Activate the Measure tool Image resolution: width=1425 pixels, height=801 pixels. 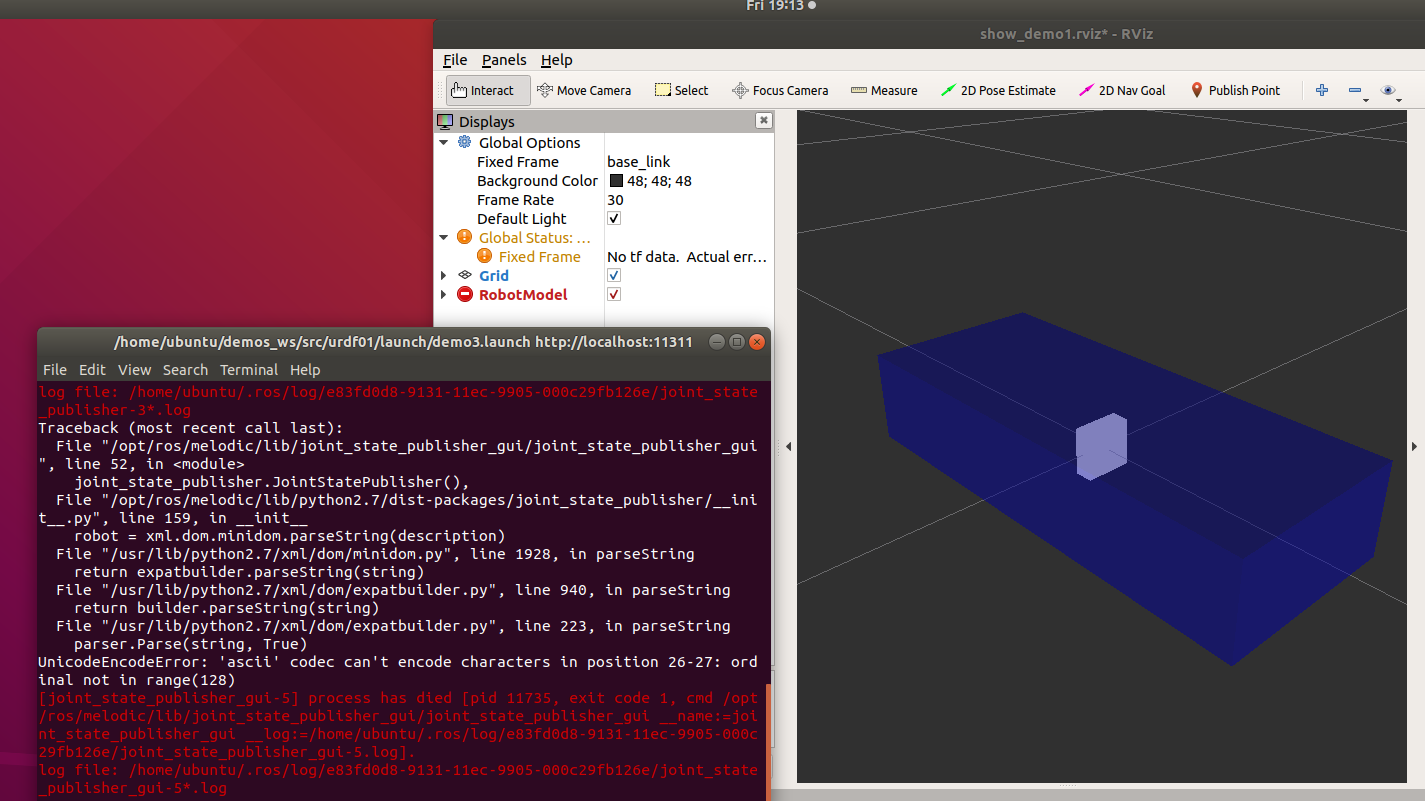(884, 90)
